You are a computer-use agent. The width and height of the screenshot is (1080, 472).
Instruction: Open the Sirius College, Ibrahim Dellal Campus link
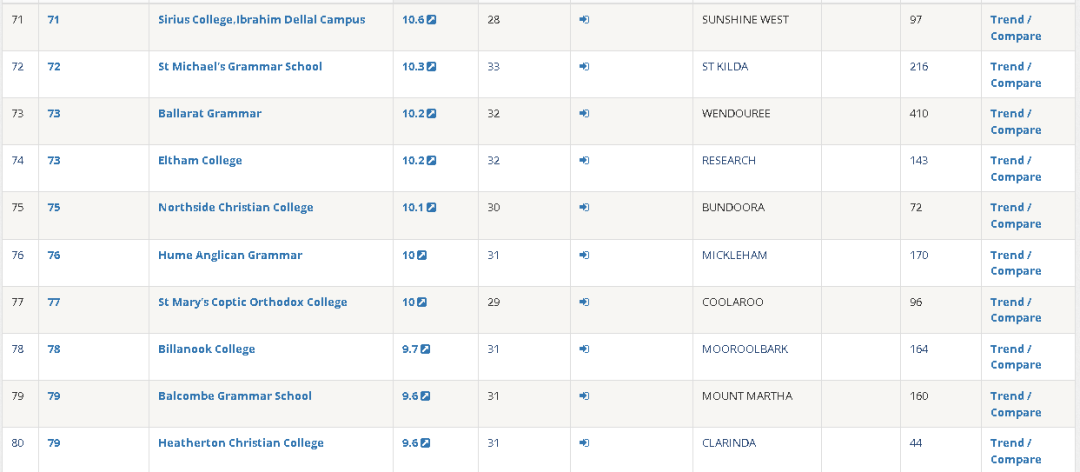261,20
